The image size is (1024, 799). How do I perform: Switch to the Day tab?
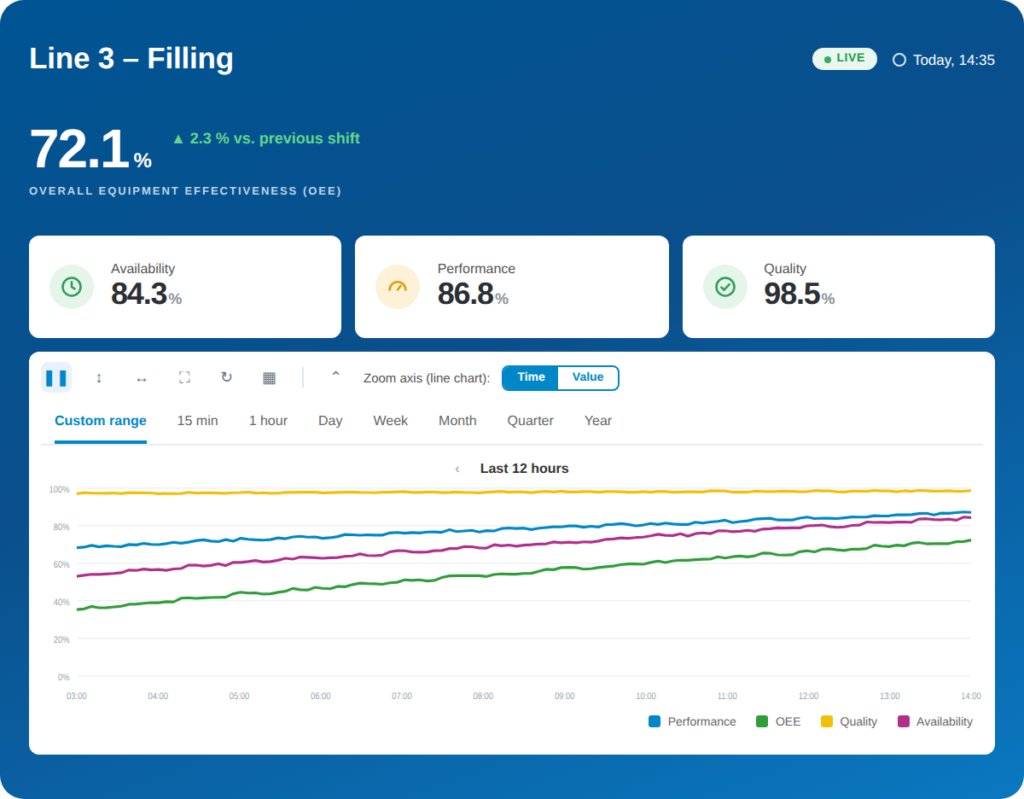[x=330, y=421]
